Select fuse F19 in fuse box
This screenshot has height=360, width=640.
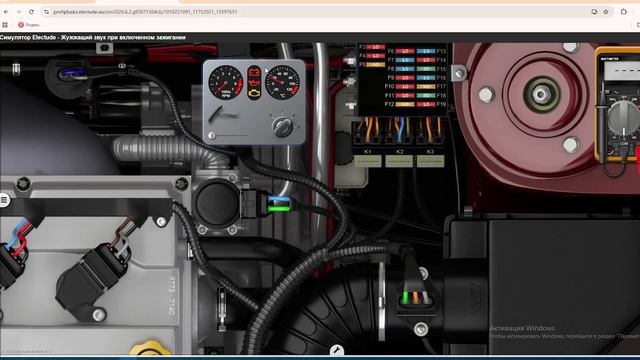tap(426, 104)
